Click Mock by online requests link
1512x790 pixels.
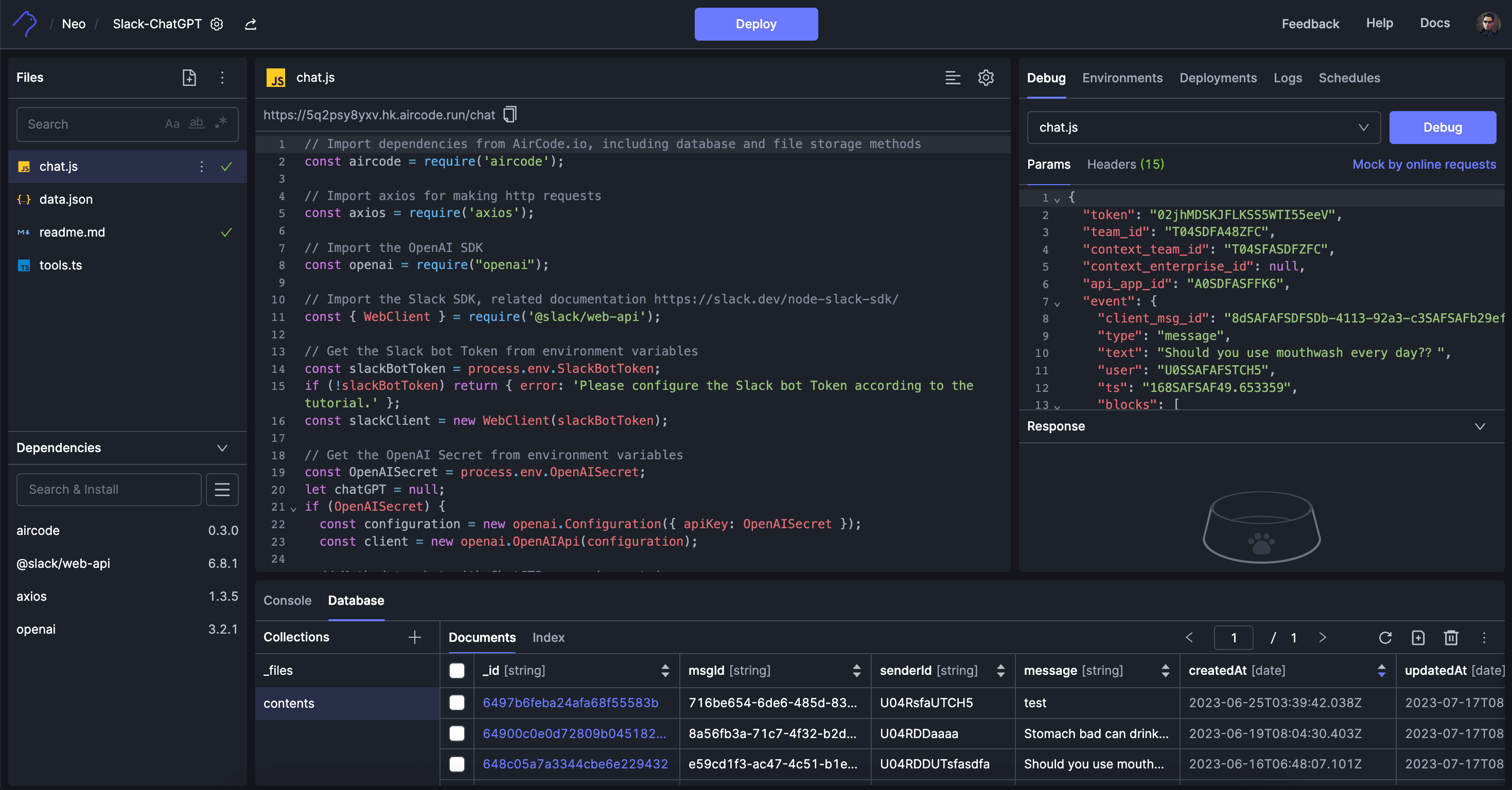tap(1424, 164)
